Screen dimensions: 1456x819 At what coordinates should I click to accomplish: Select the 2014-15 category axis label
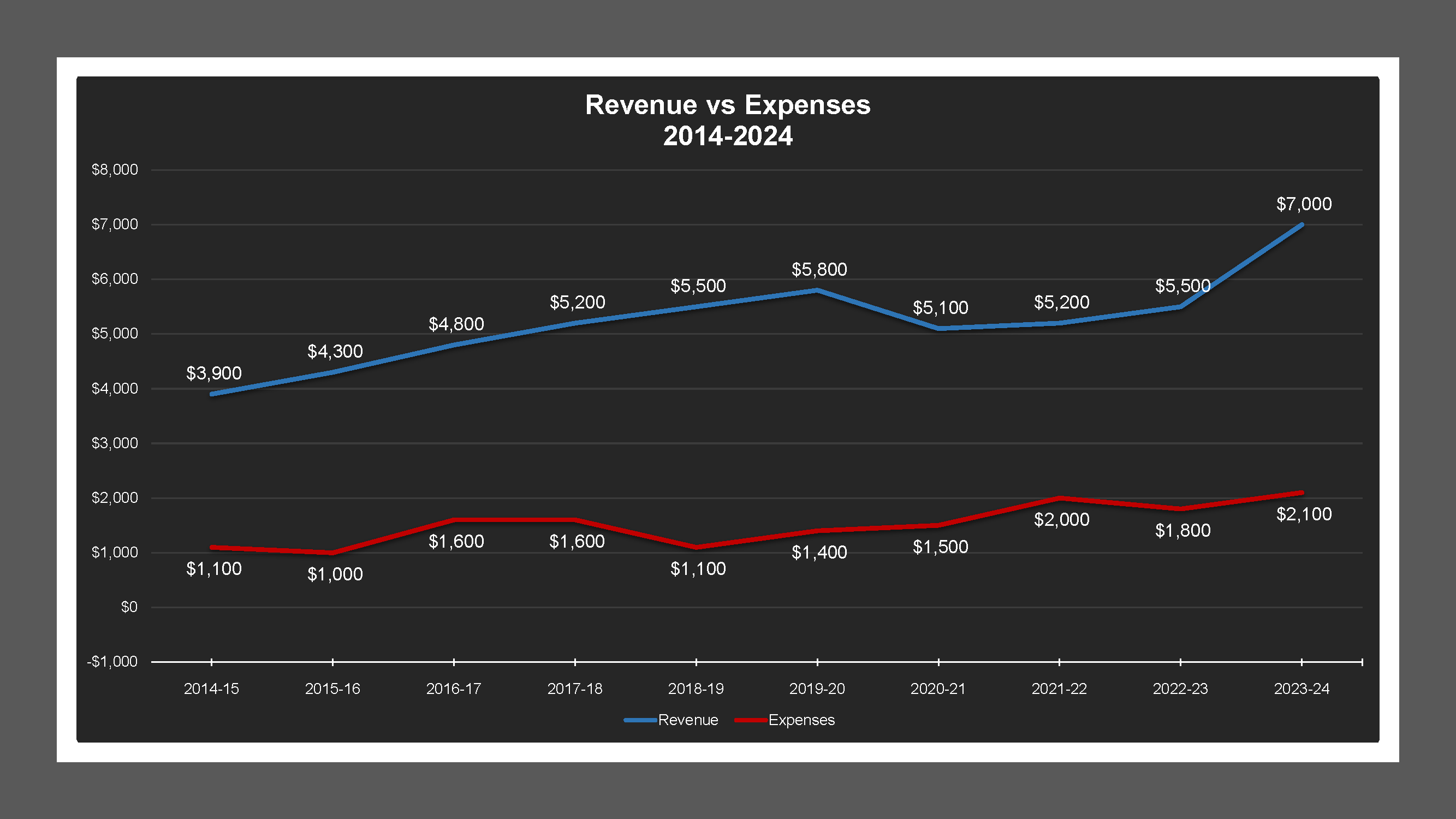(x=211, y=689)
